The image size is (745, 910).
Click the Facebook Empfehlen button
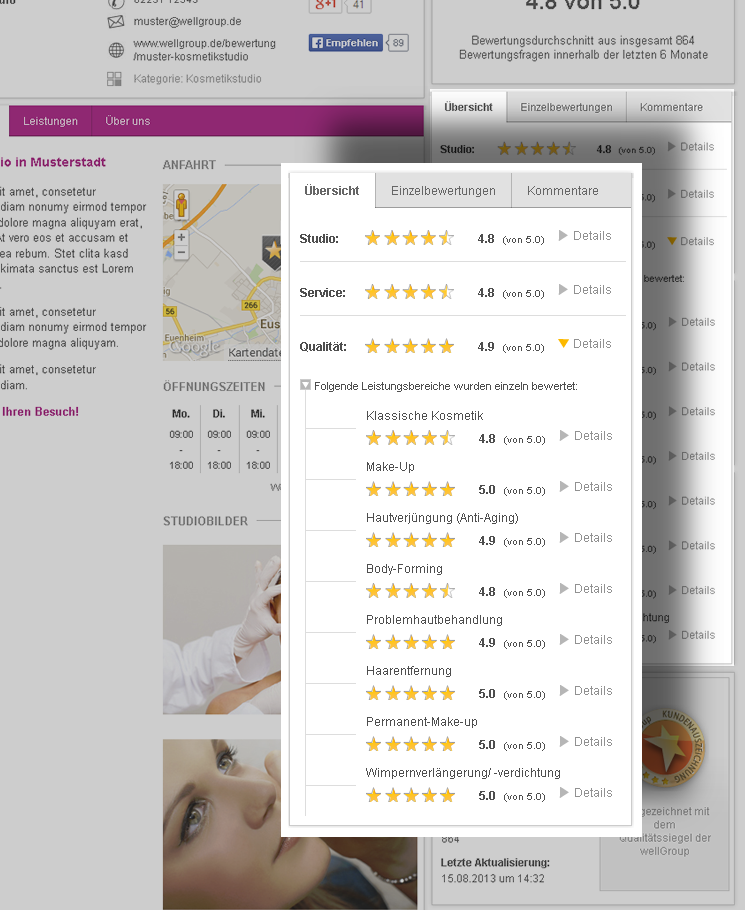coord(346,43)
